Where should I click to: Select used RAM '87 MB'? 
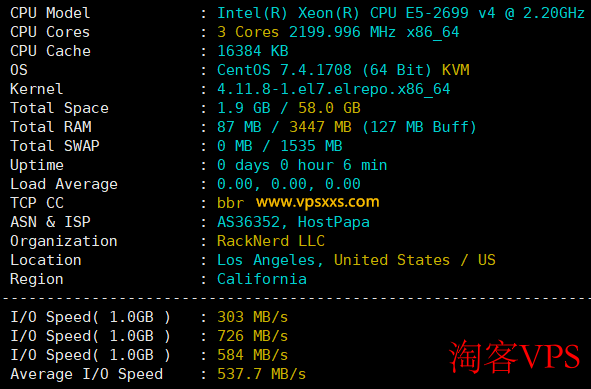(239, 127)
